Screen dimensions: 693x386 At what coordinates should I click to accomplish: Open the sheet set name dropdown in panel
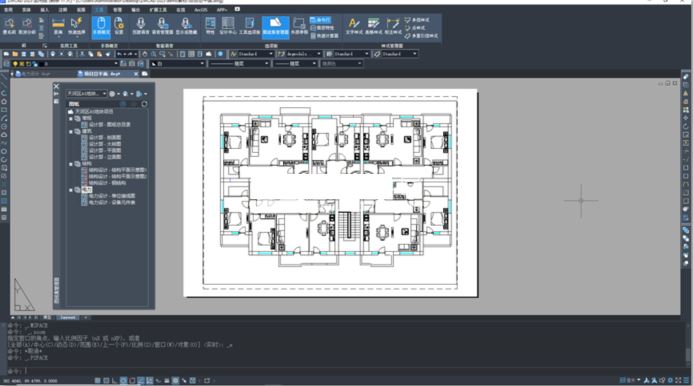pos(87,94)
